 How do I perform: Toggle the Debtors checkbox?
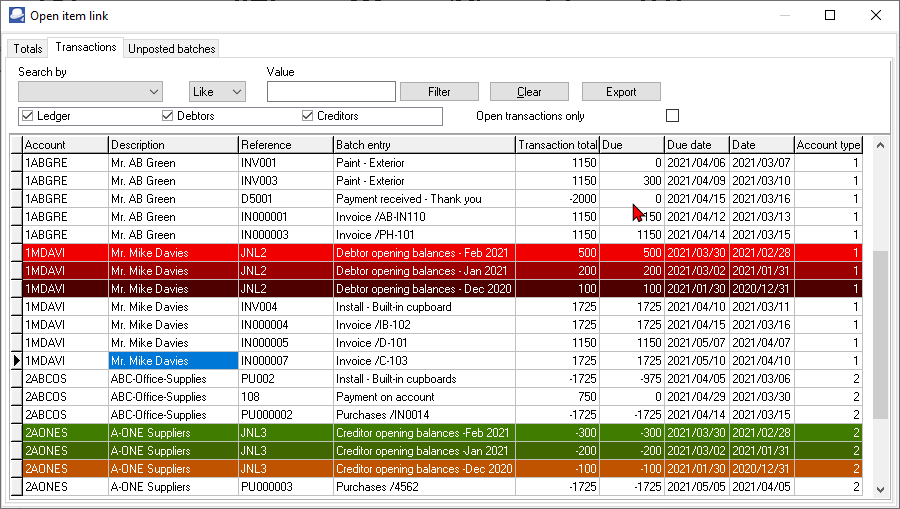pos(168,116)
